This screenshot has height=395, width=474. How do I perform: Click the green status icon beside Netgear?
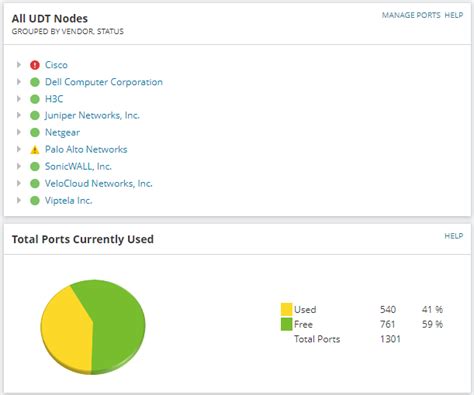click(35, 133)
